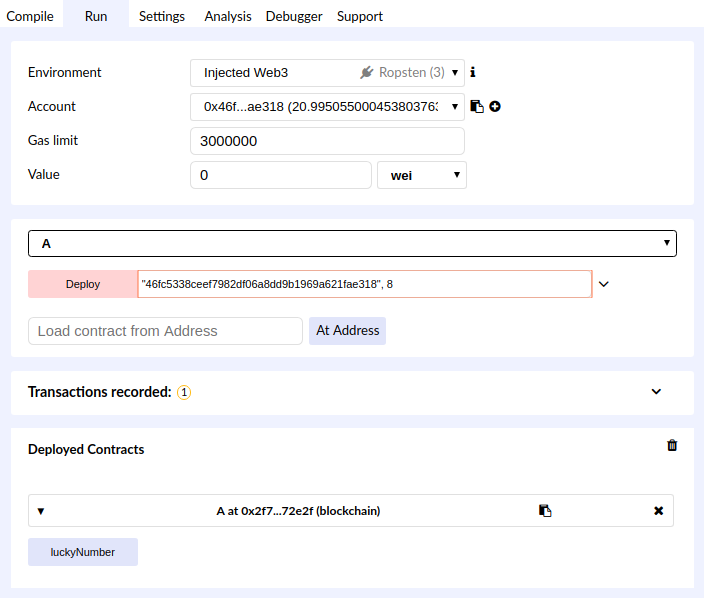
Task: Switch to the Compile tab
Action: (30, 16)
